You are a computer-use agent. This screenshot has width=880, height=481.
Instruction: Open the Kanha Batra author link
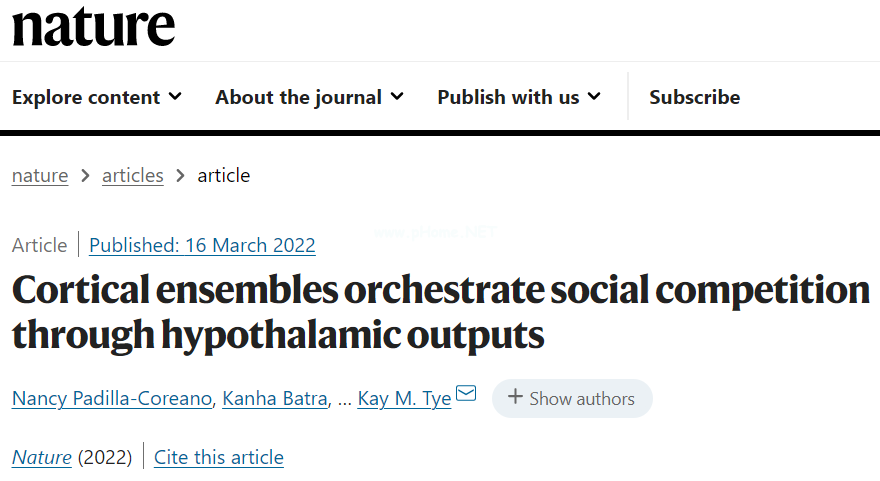275,398
